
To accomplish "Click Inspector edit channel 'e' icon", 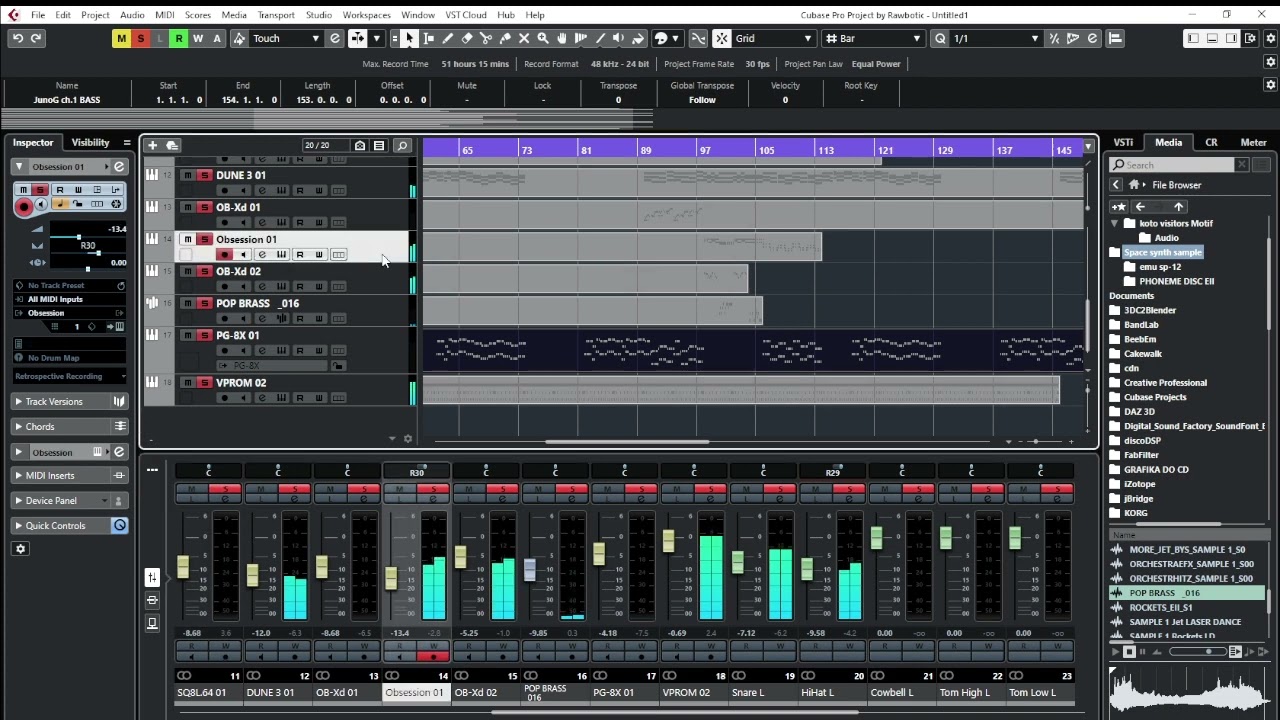I will pyautogui.click(x=119, y=166).
